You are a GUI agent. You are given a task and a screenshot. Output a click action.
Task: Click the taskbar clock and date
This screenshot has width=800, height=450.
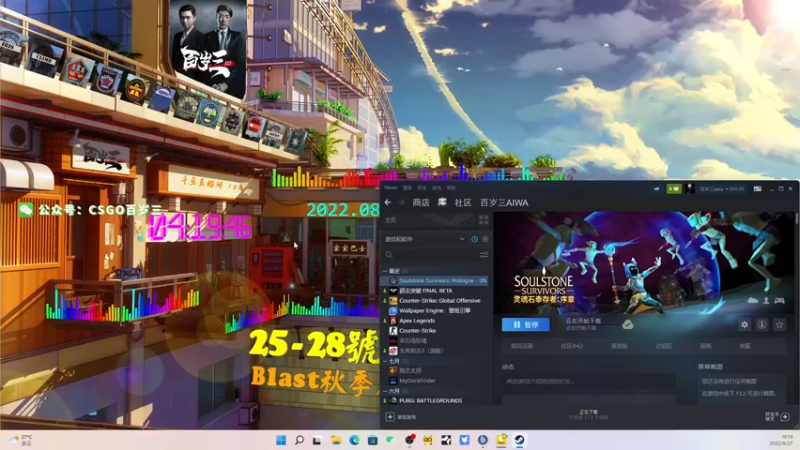(781, 440)
